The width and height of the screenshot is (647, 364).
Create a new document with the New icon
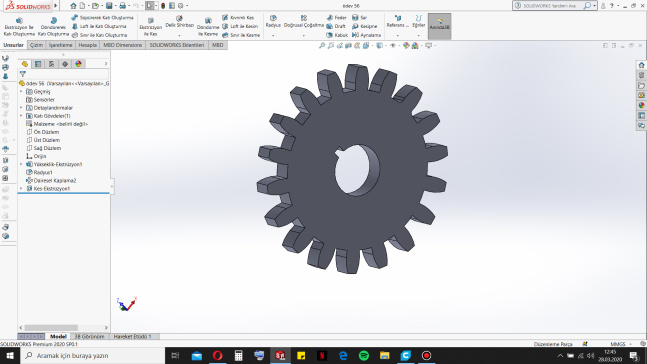click(x=83, y=6)
